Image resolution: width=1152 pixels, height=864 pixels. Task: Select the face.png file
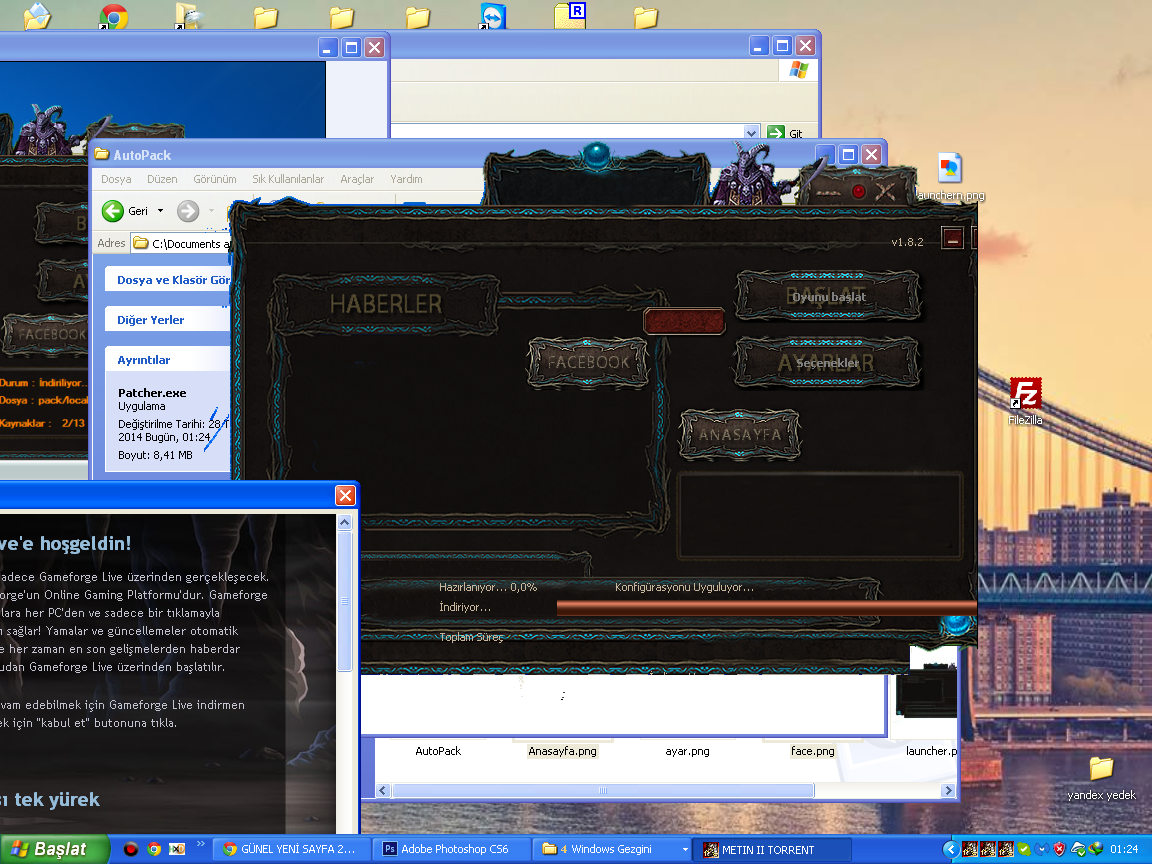click(813, 751)
